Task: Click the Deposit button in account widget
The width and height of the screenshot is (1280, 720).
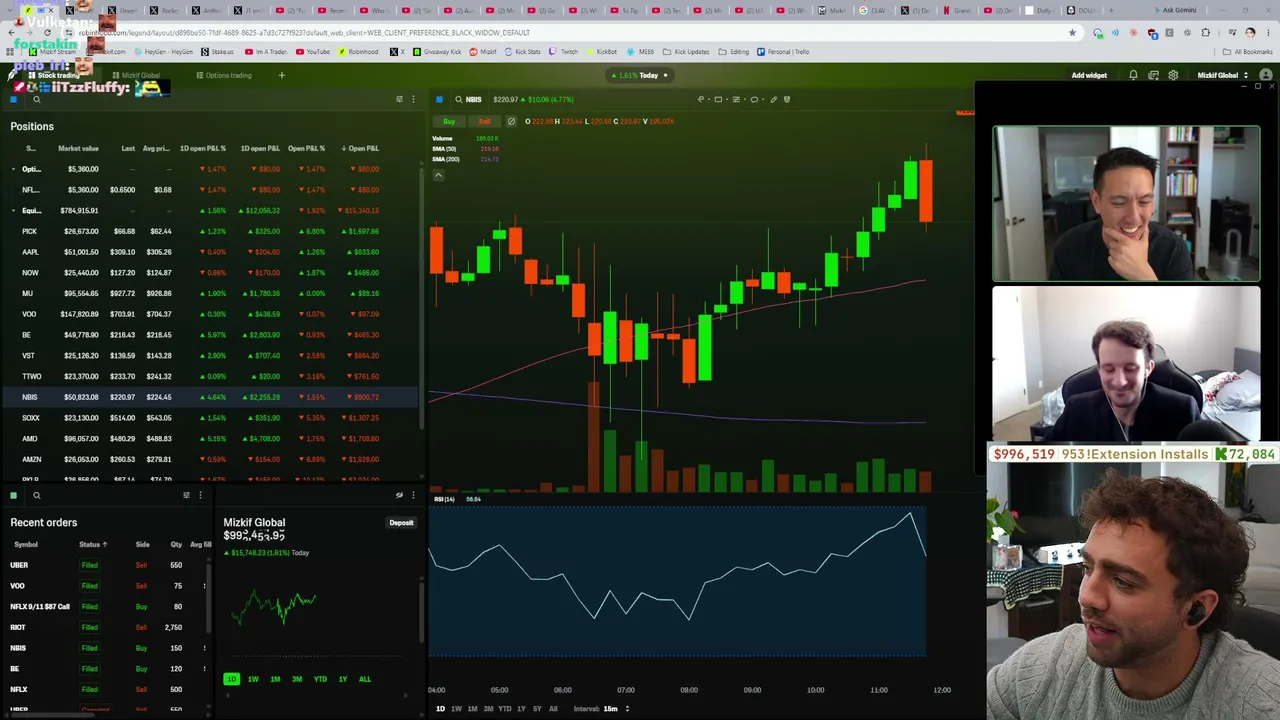Action: pos(401,522)
